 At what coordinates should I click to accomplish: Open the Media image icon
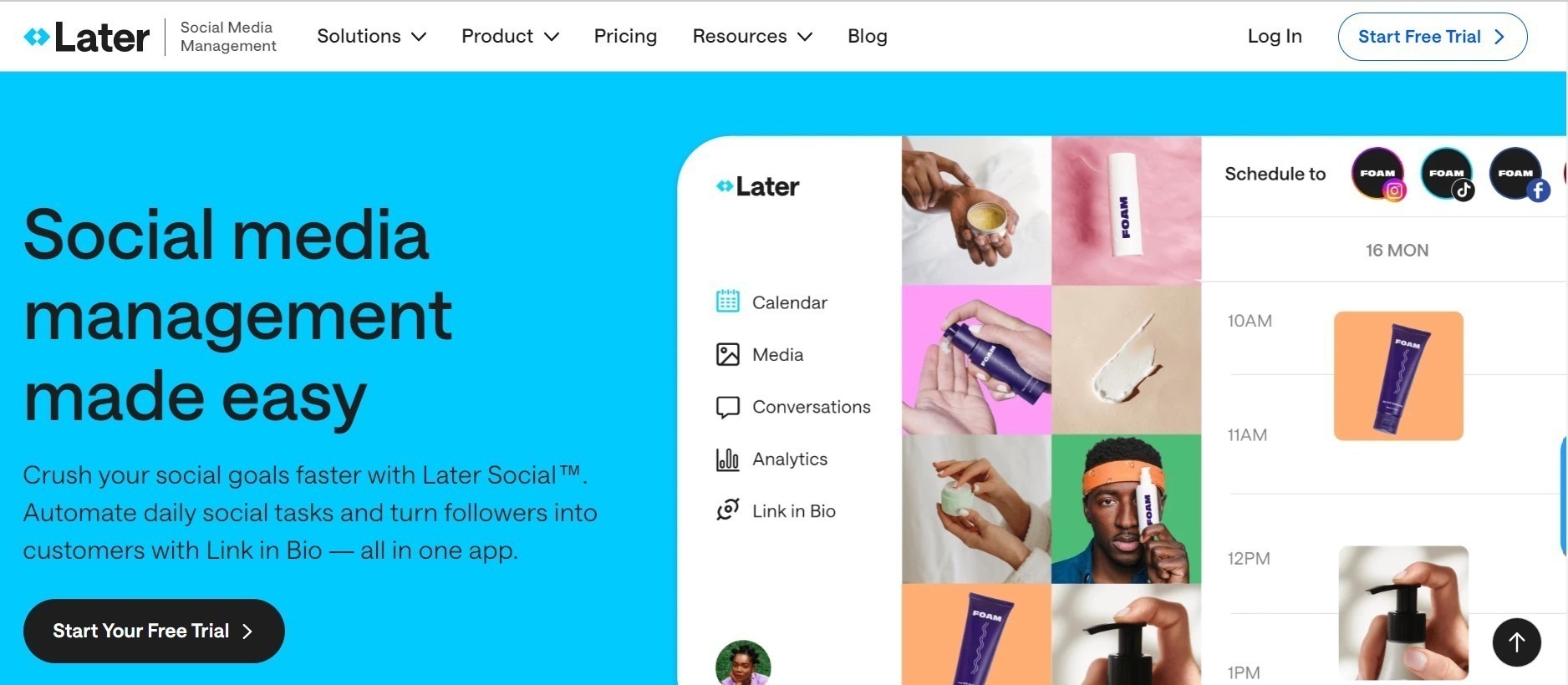[x=728, y=354]
